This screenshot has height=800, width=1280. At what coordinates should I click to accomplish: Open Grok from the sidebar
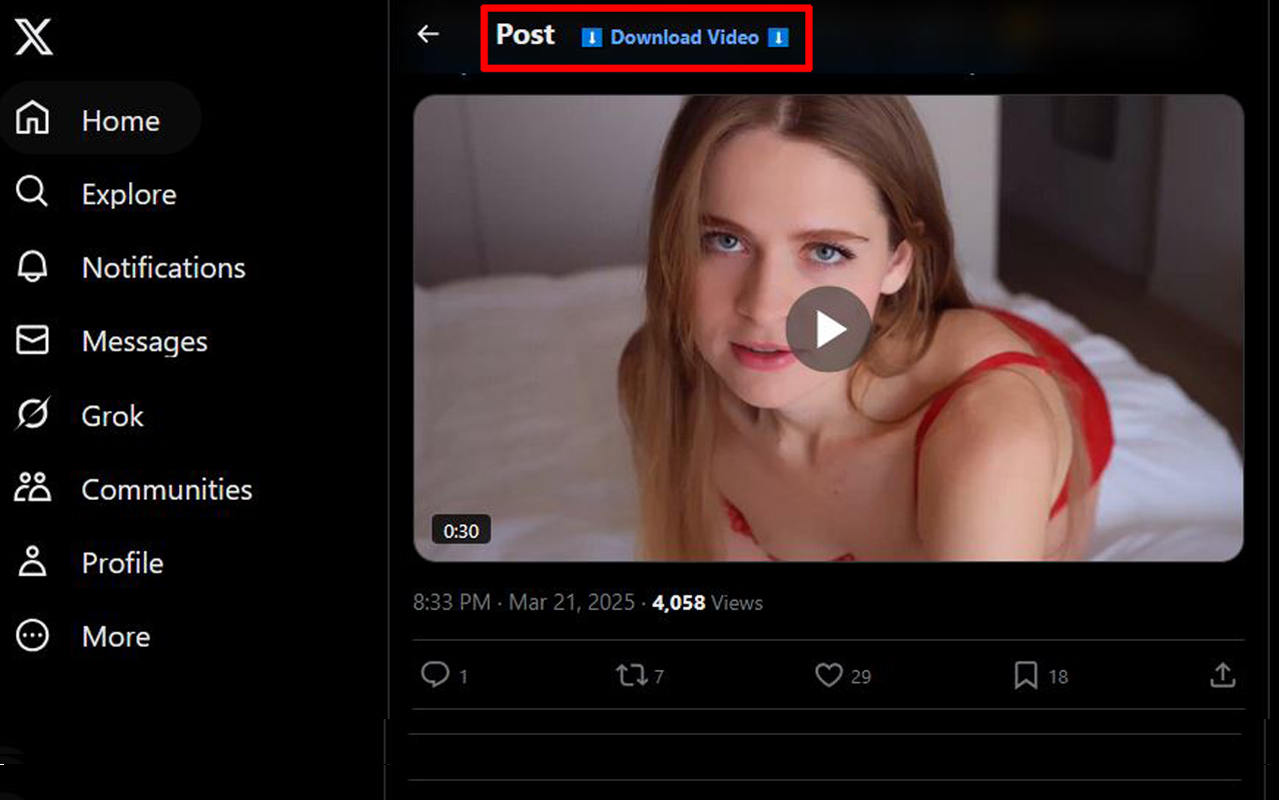pyautogui.click(x=111, y=415)
